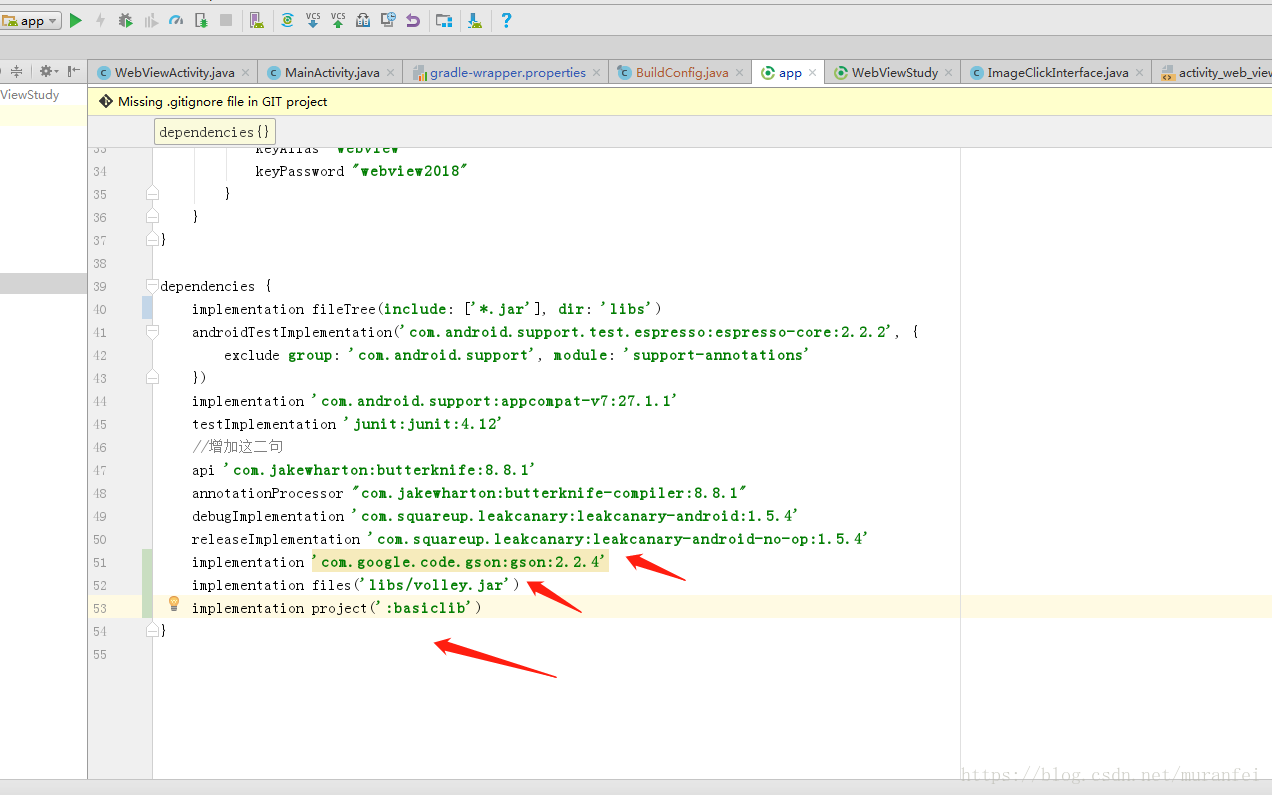Open the Android Profiler gauge icon
Viewport: 1272px width, 795px height.
tap(176, 20)
